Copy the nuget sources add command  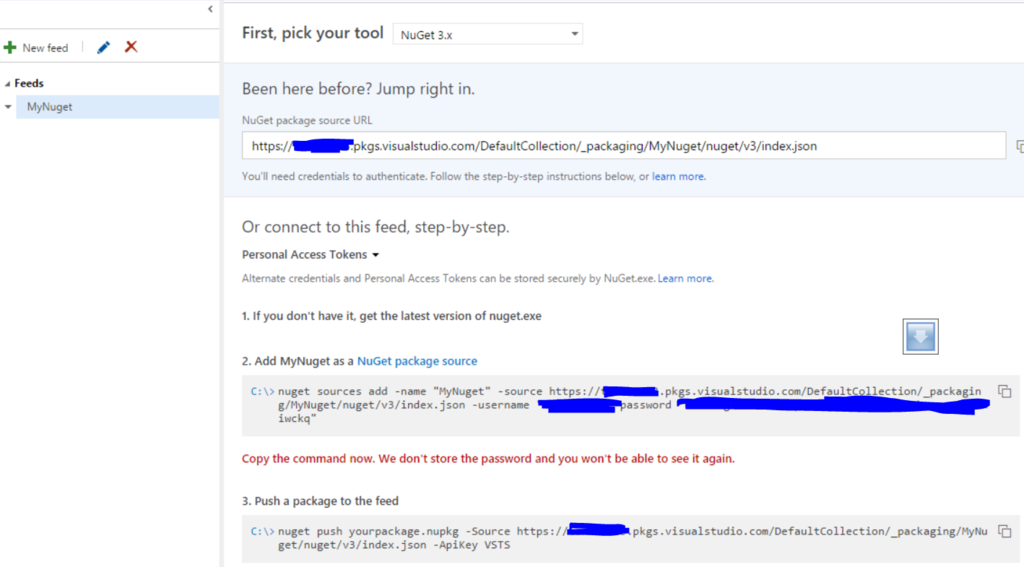[x=1004, y=391]
